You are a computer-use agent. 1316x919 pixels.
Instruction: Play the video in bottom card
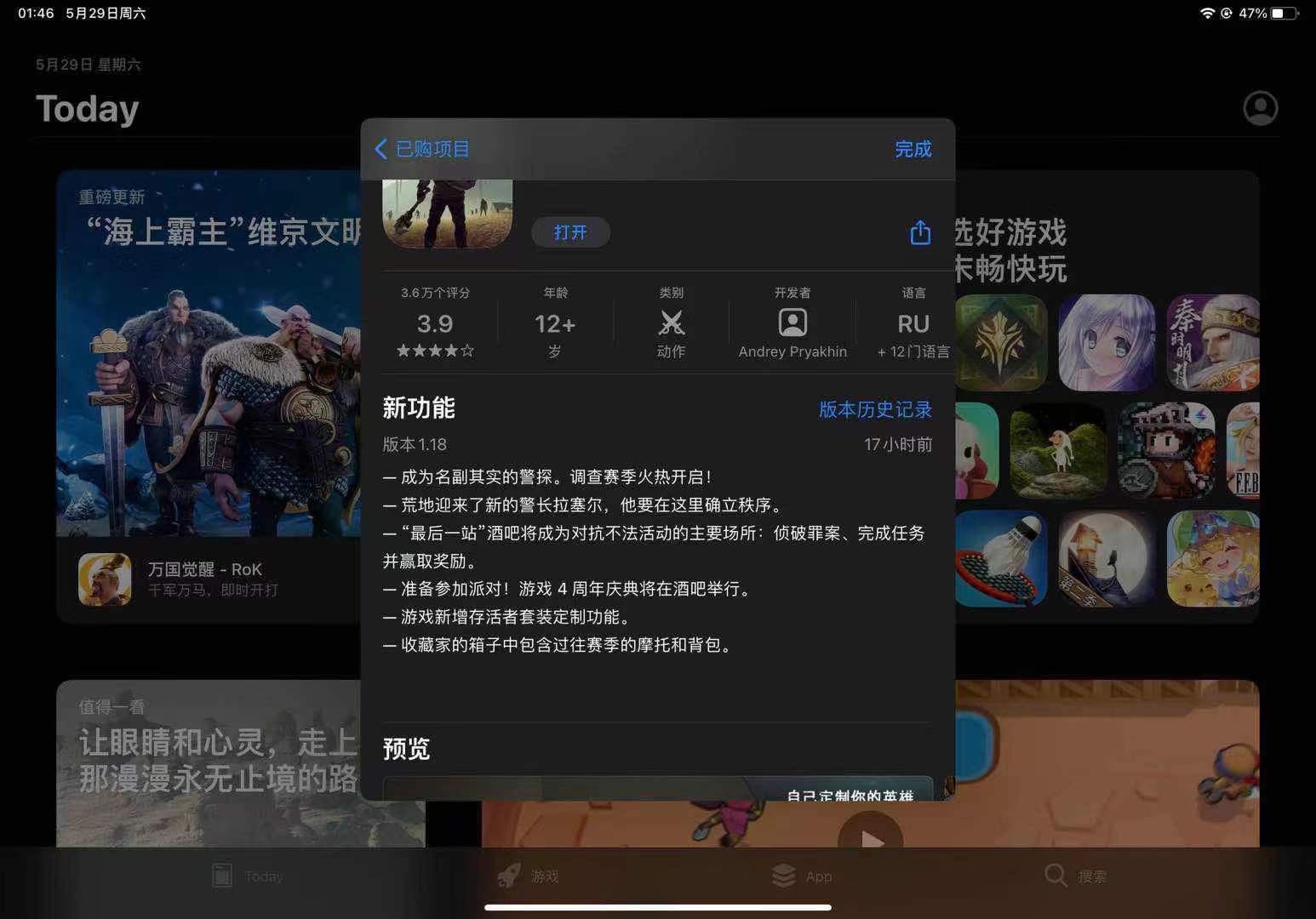(870, 838)
